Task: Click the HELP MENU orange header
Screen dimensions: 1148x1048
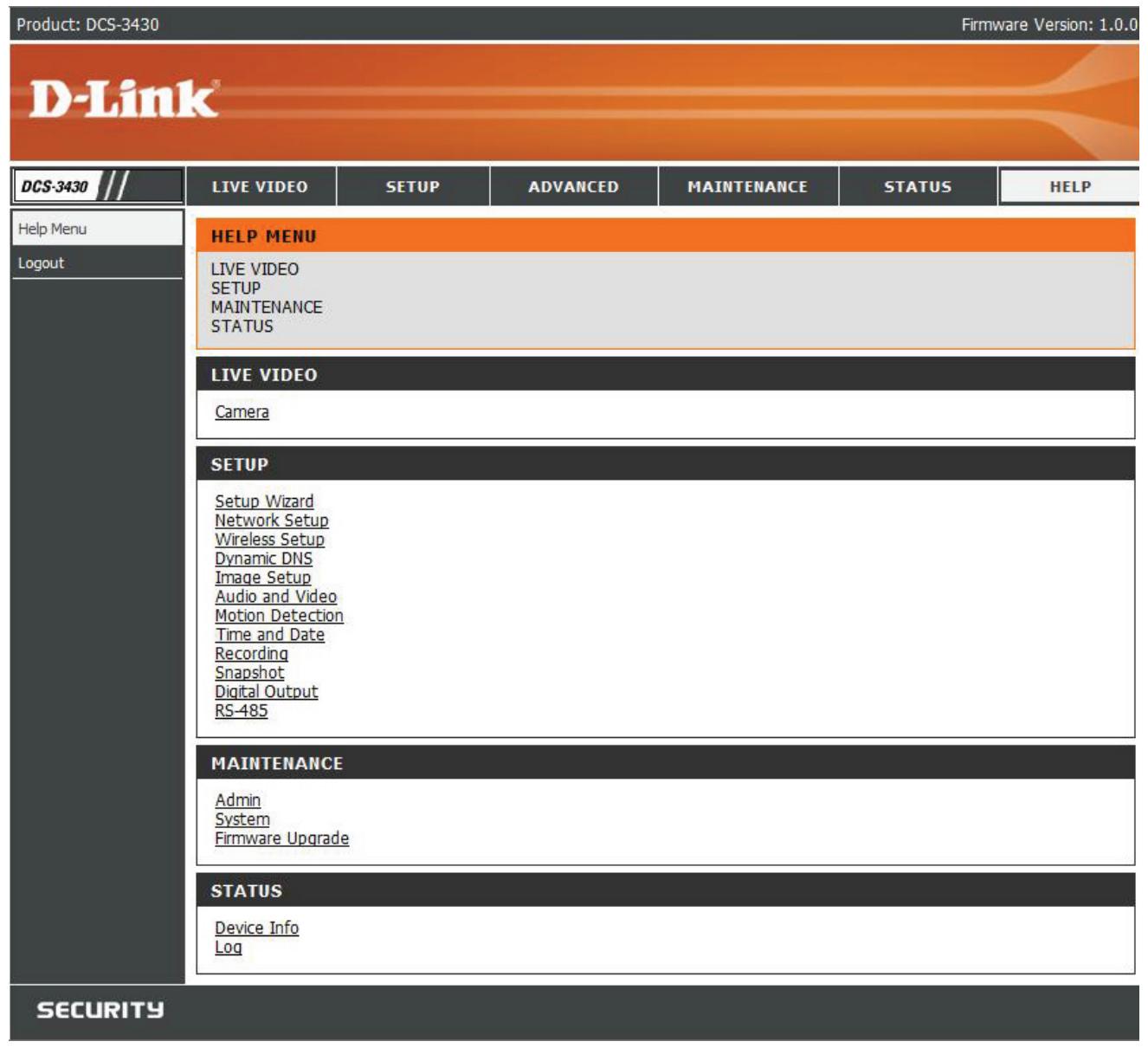Action: coord(665,236)
